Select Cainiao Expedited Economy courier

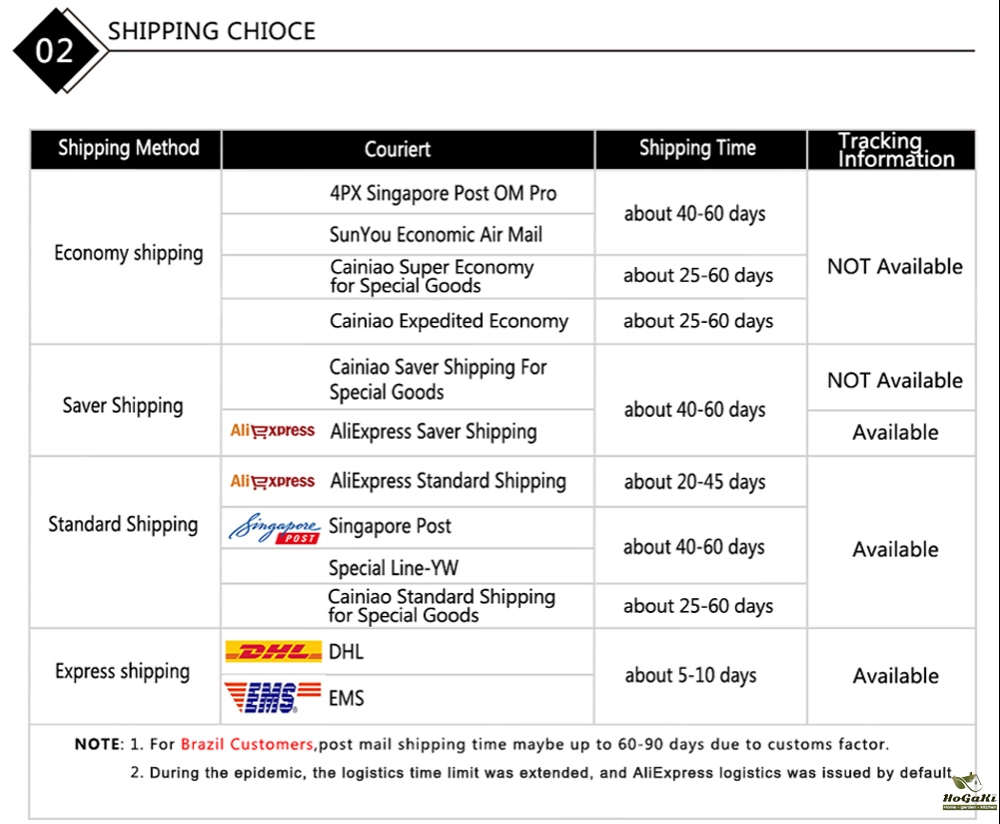point(449,321)
